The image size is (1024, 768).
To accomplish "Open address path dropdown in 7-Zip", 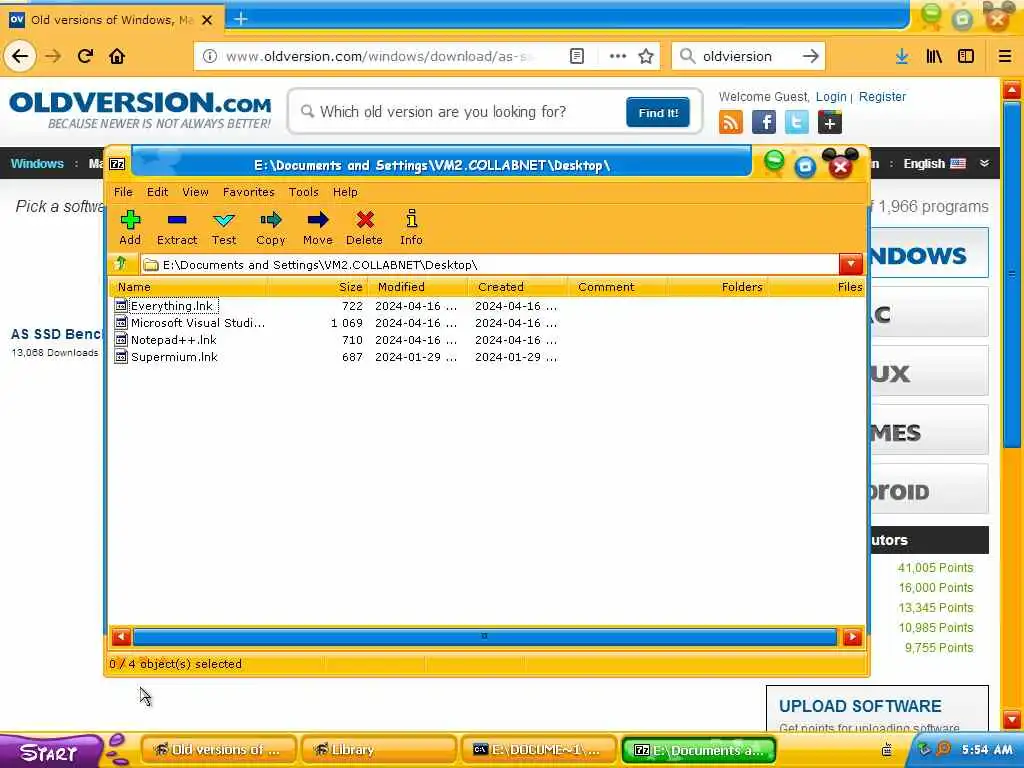I will coord(851,264).
